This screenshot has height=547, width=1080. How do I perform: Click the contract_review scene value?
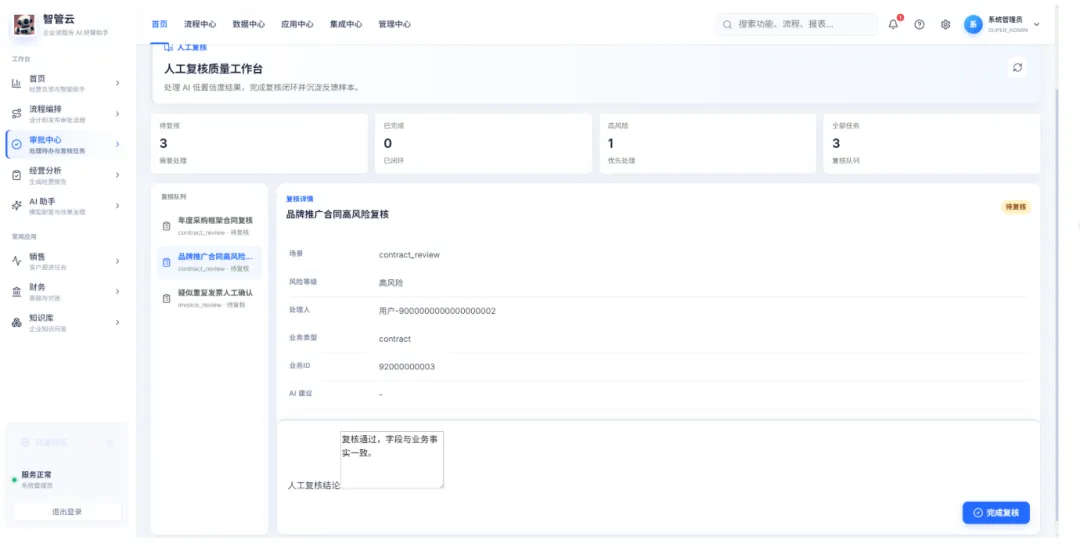pyautogui.click(x=409, y=255)
